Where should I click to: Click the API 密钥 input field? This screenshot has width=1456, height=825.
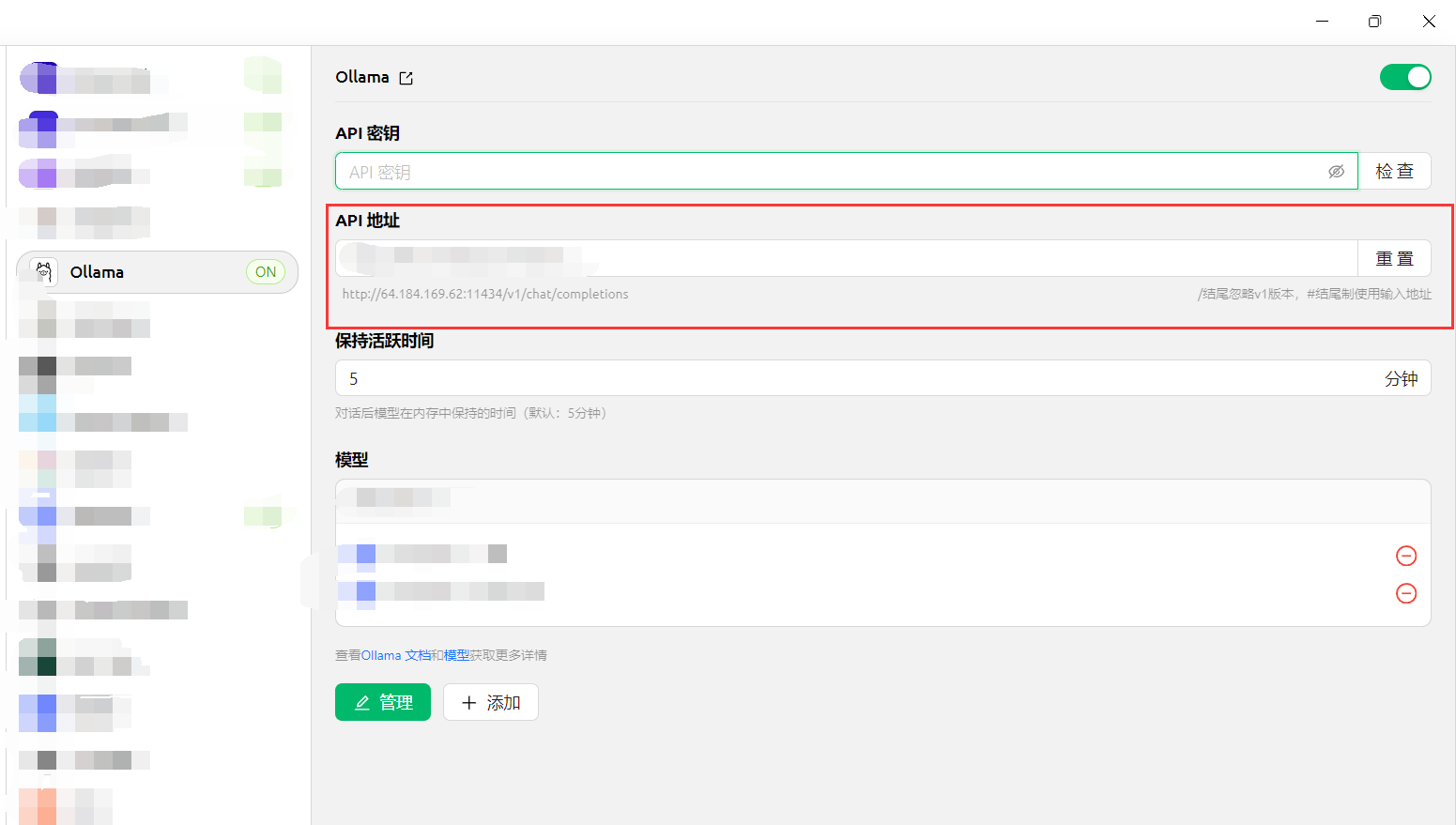pyautogui.click(x=826, y=172)
